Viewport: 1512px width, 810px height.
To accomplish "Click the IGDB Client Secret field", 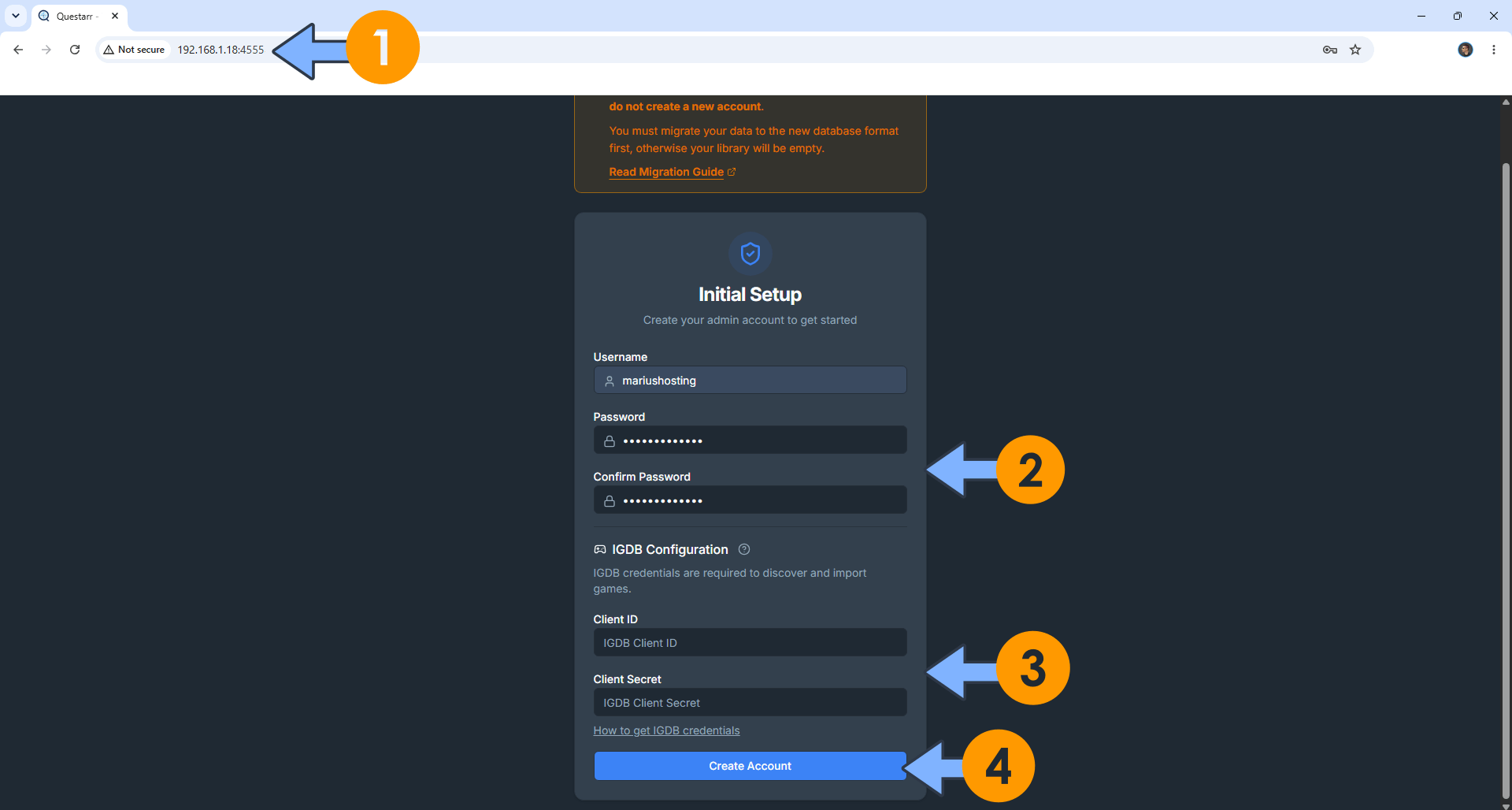I will (x=750, y=703).
